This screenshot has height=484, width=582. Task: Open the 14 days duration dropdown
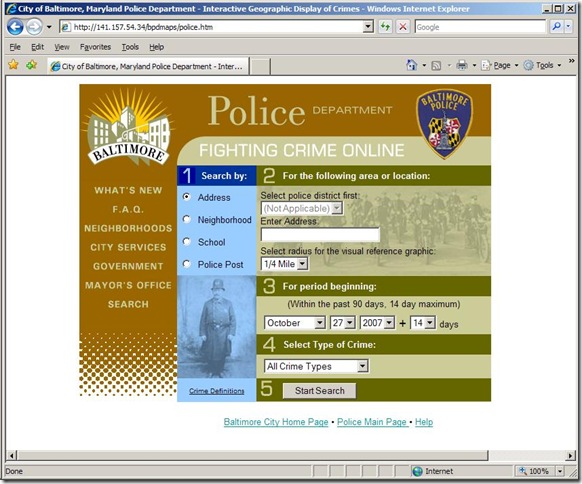(x=422, y=323)
